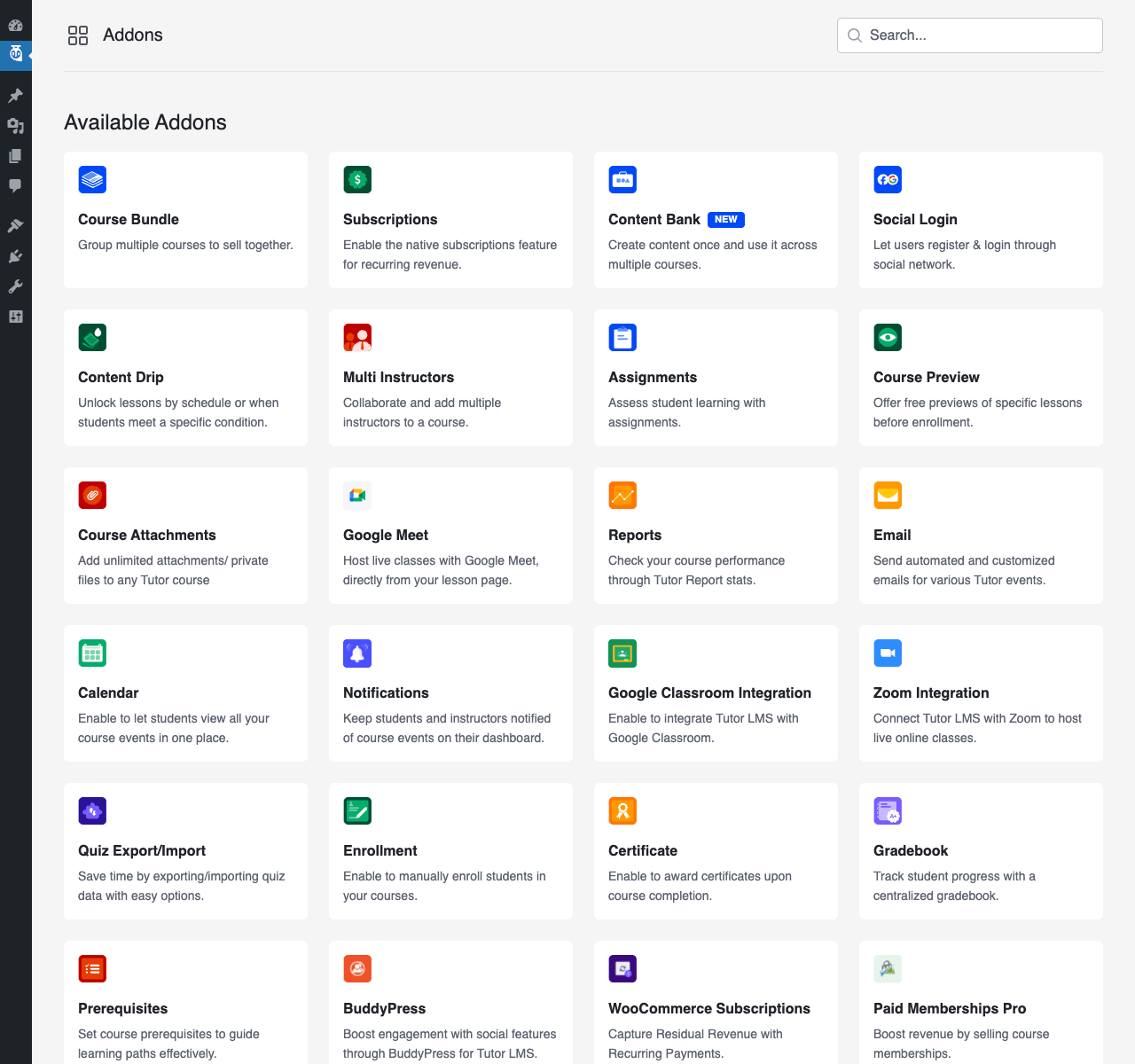Select the Zoom Integration title
This screenshot has height=1064, width=1135.
(x=931, y=692)
